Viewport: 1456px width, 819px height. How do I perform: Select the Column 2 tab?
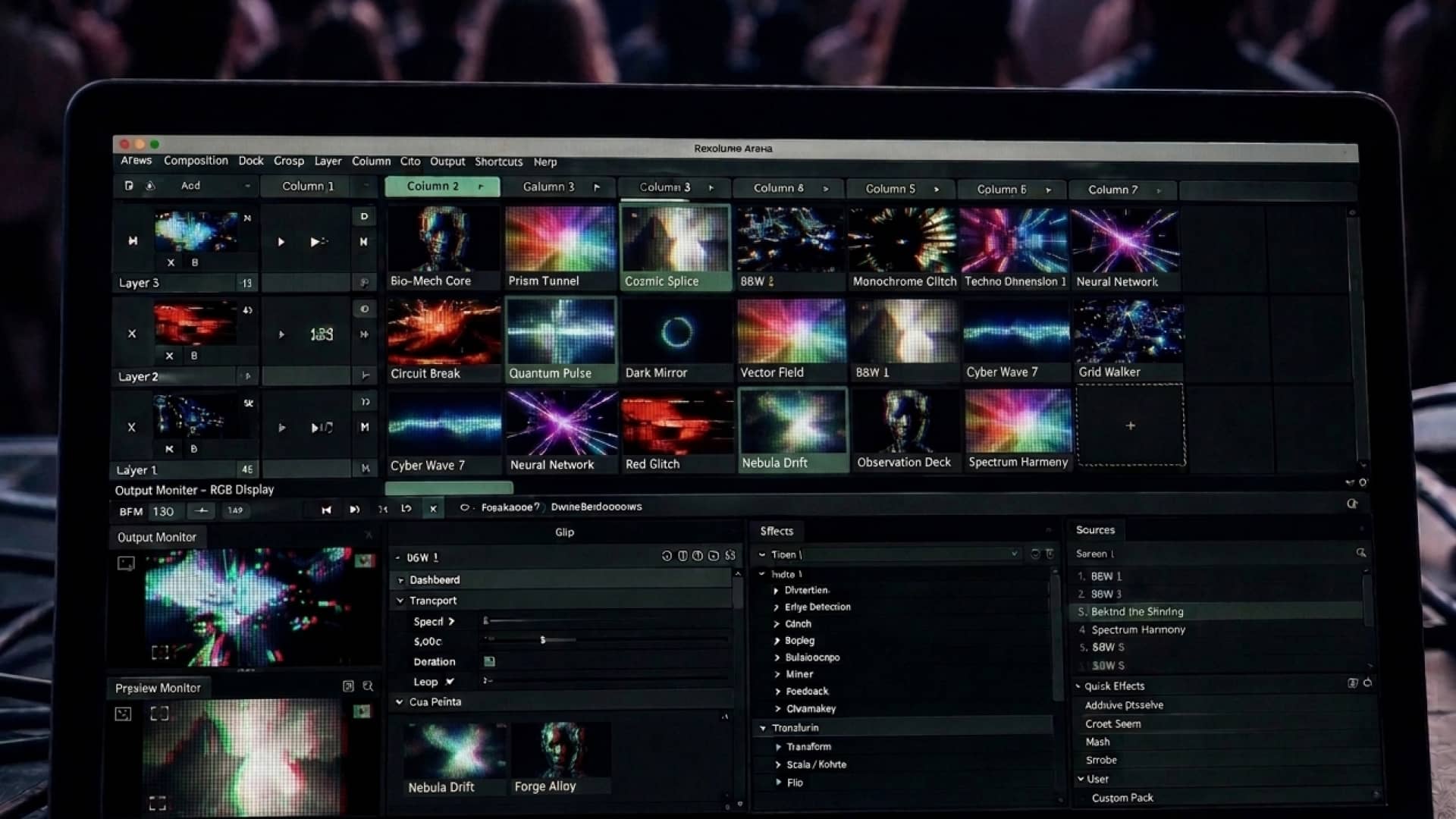coord(442,187)
